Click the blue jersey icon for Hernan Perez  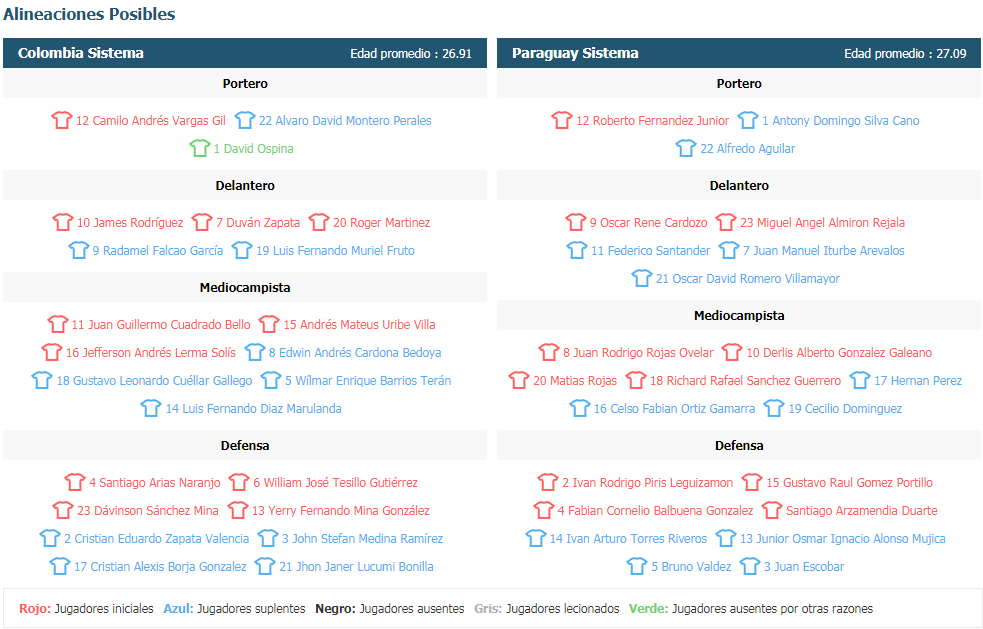pyautogui.click(x=860, y=381)
